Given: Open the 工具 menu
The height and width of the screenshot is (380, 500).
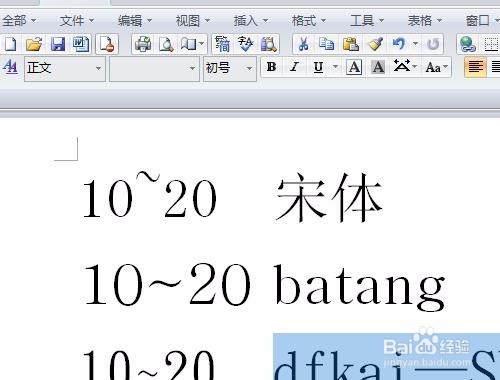Looking at the screenshot, I should [367, 21].
